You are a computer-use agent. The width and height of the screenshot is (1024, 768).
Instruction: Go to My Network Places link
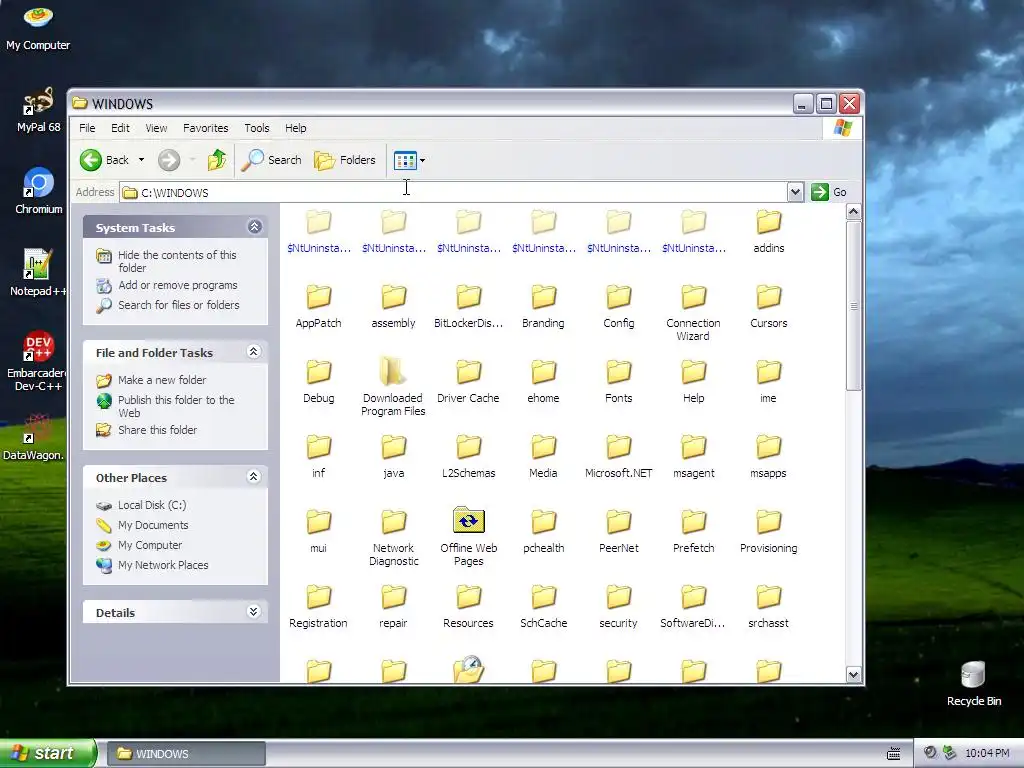tap(163, 565)
